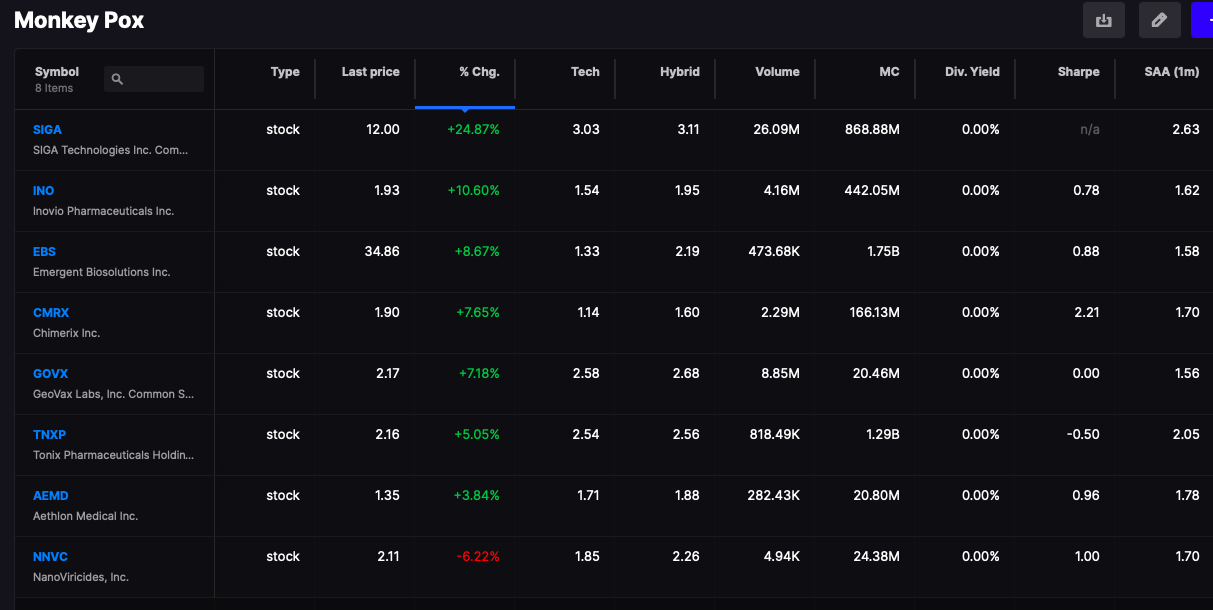Open the NNVC ticker link
This screenshot has height=610, width=1213.
(x=50, y=557)
